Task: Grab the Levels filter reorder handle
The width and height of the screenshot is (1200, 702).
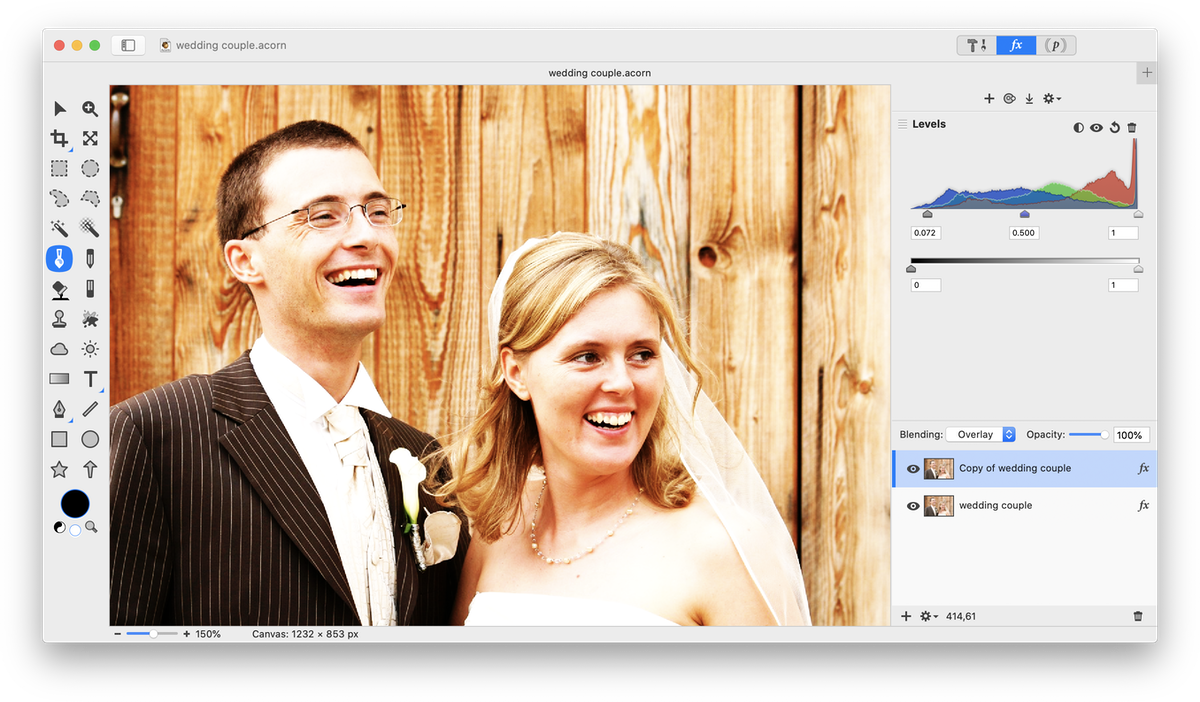Action: point(902,124)
